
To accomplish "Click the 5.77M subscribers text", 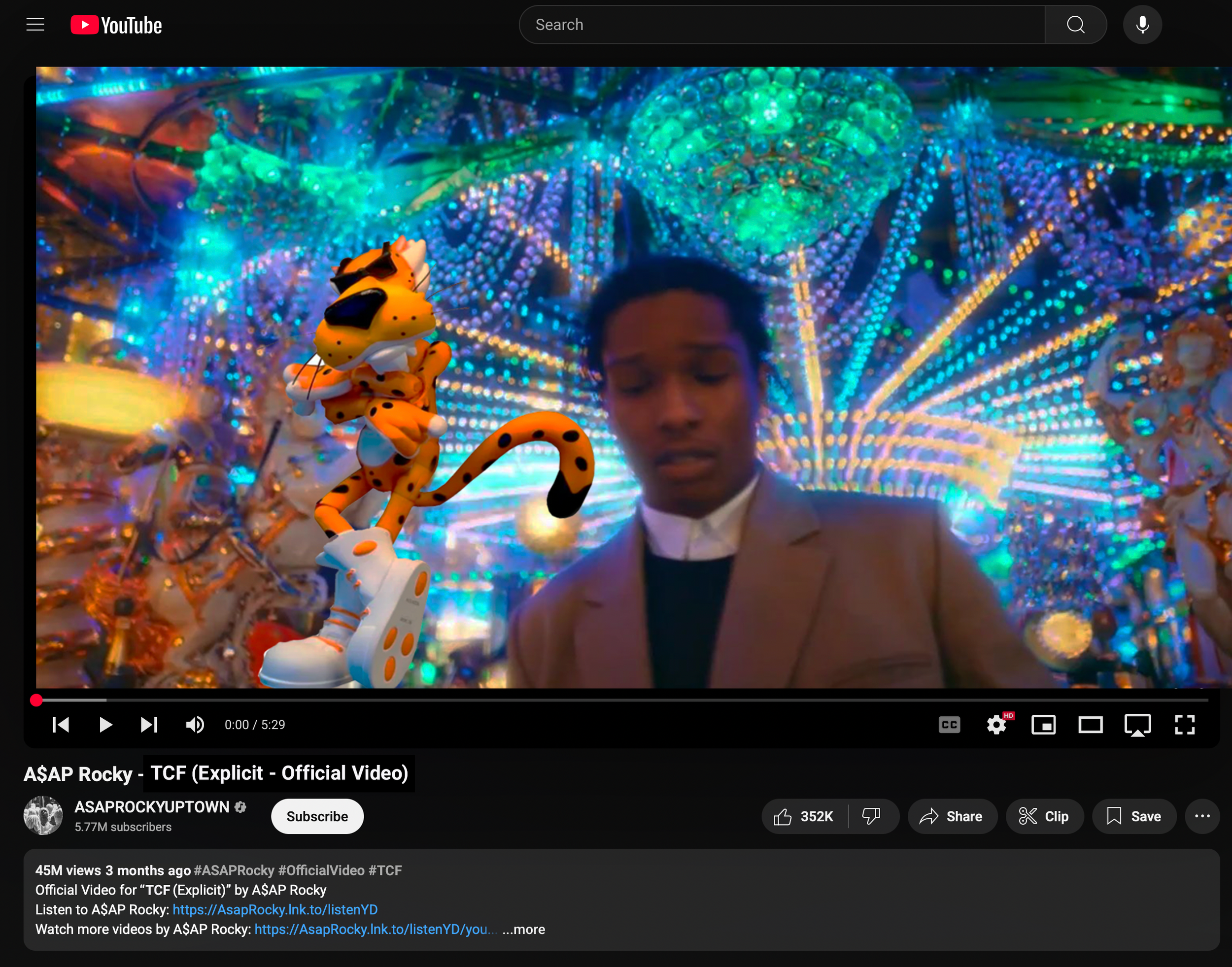I will [x=123, y=827].
